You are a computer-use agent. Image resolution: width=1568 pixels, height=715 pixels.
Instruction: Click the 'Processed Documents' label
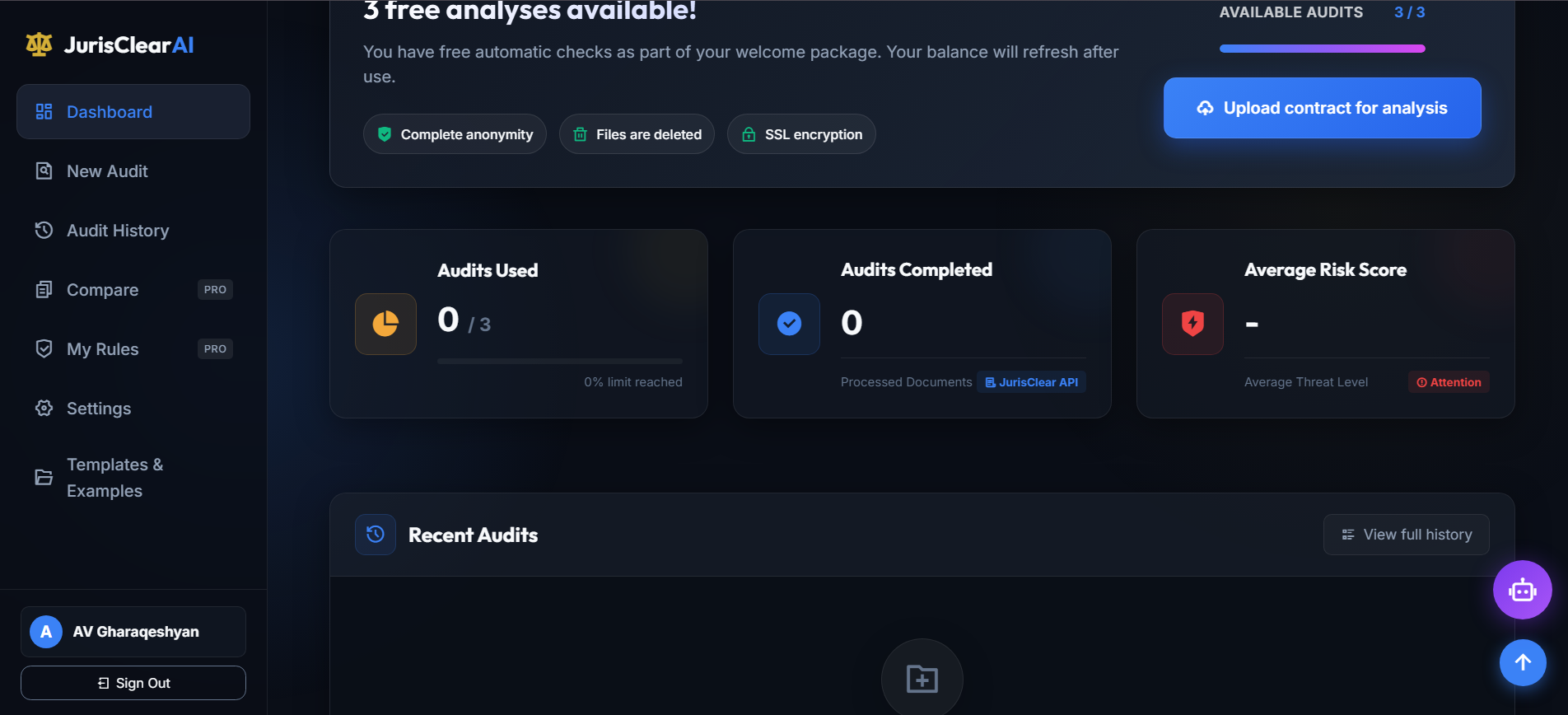pyautogui.click(x=906, y=382)
